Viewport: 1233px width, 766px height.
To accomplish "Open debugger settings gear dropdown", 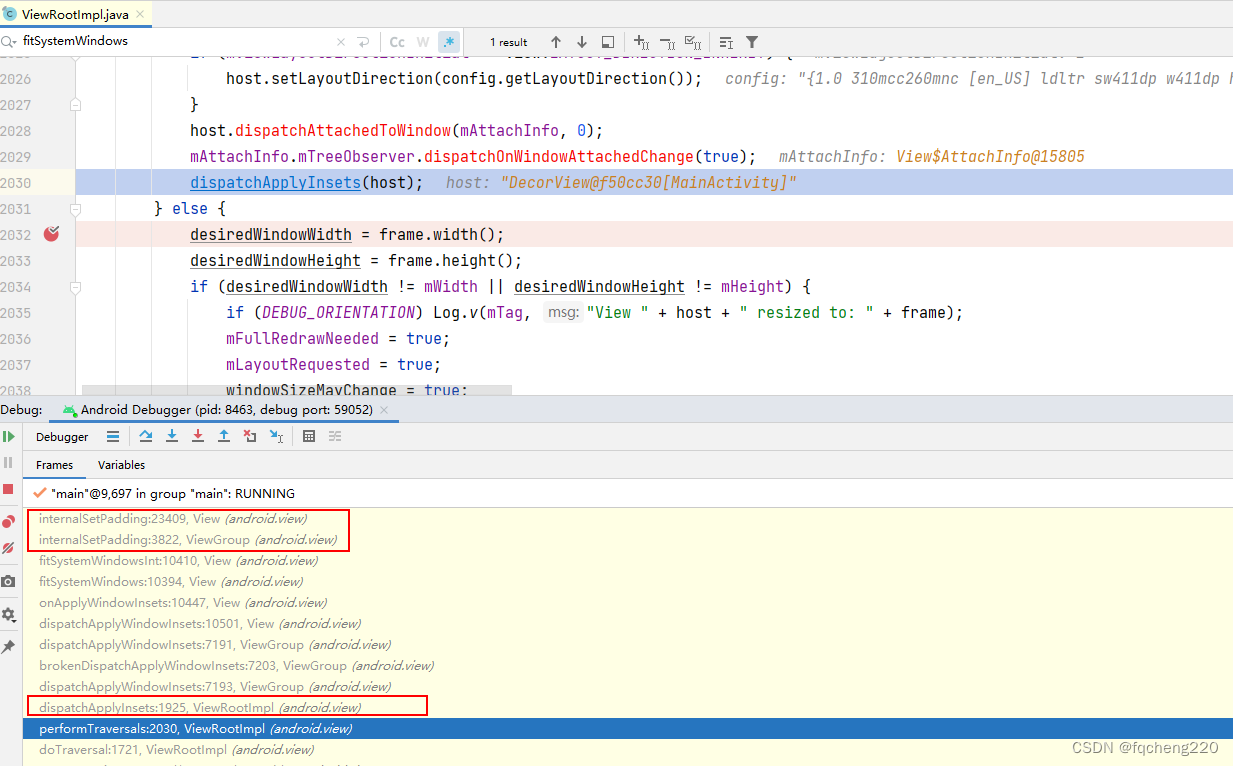I will (x=8, y=613).
